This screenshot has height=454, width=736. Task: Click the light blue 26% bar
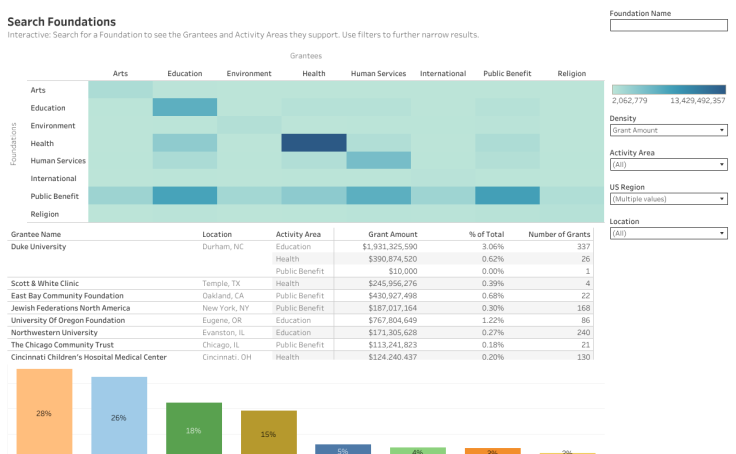pyautogui.click(x=119, y=415)
